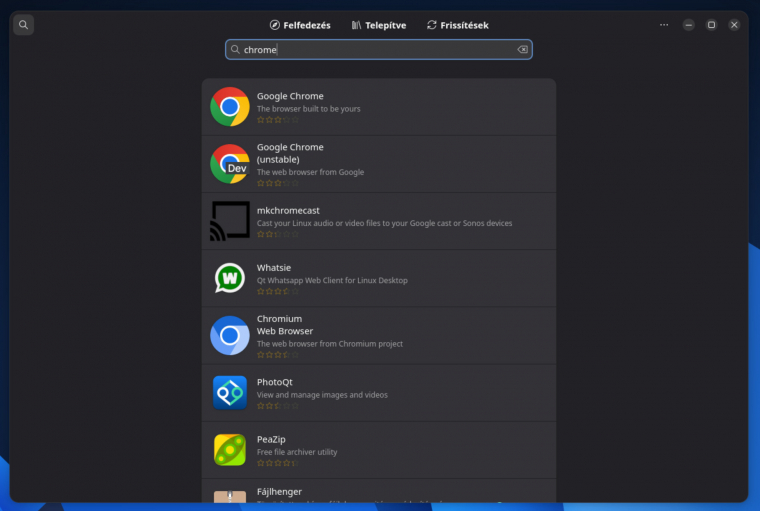Image resolution: width=760 pixels, height=511 pixels.
Task: Click 'The web browser from Google' description
Action: [x=310, y=172]
